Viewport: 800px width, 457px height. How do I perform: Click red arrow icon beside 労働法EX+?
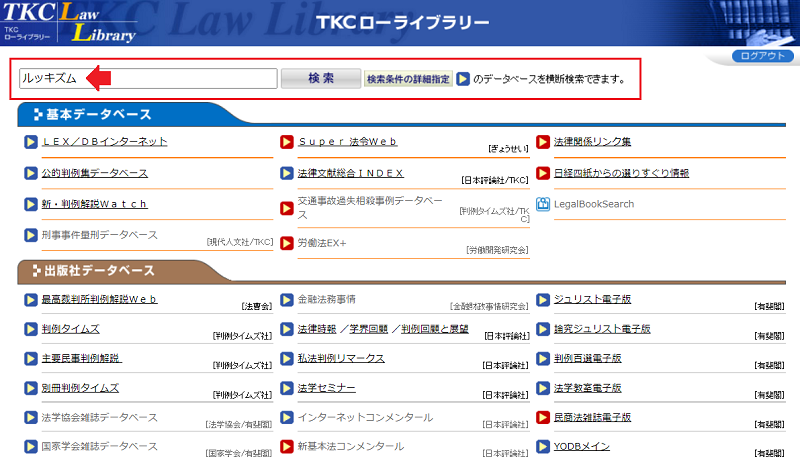(287, 243)
